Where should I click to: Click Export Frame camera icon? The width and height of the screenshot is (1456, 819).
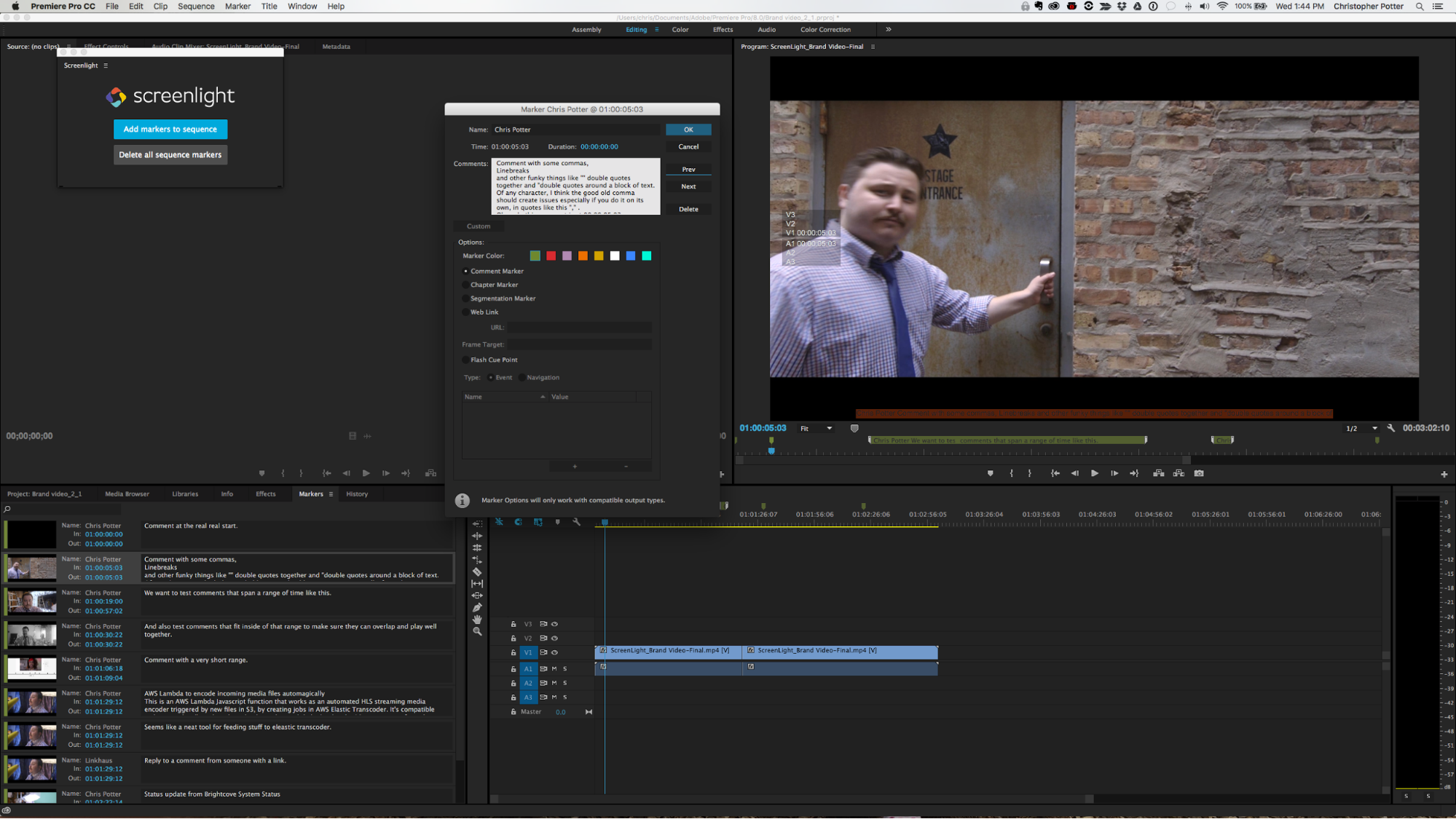click(x=1199, y=473)
